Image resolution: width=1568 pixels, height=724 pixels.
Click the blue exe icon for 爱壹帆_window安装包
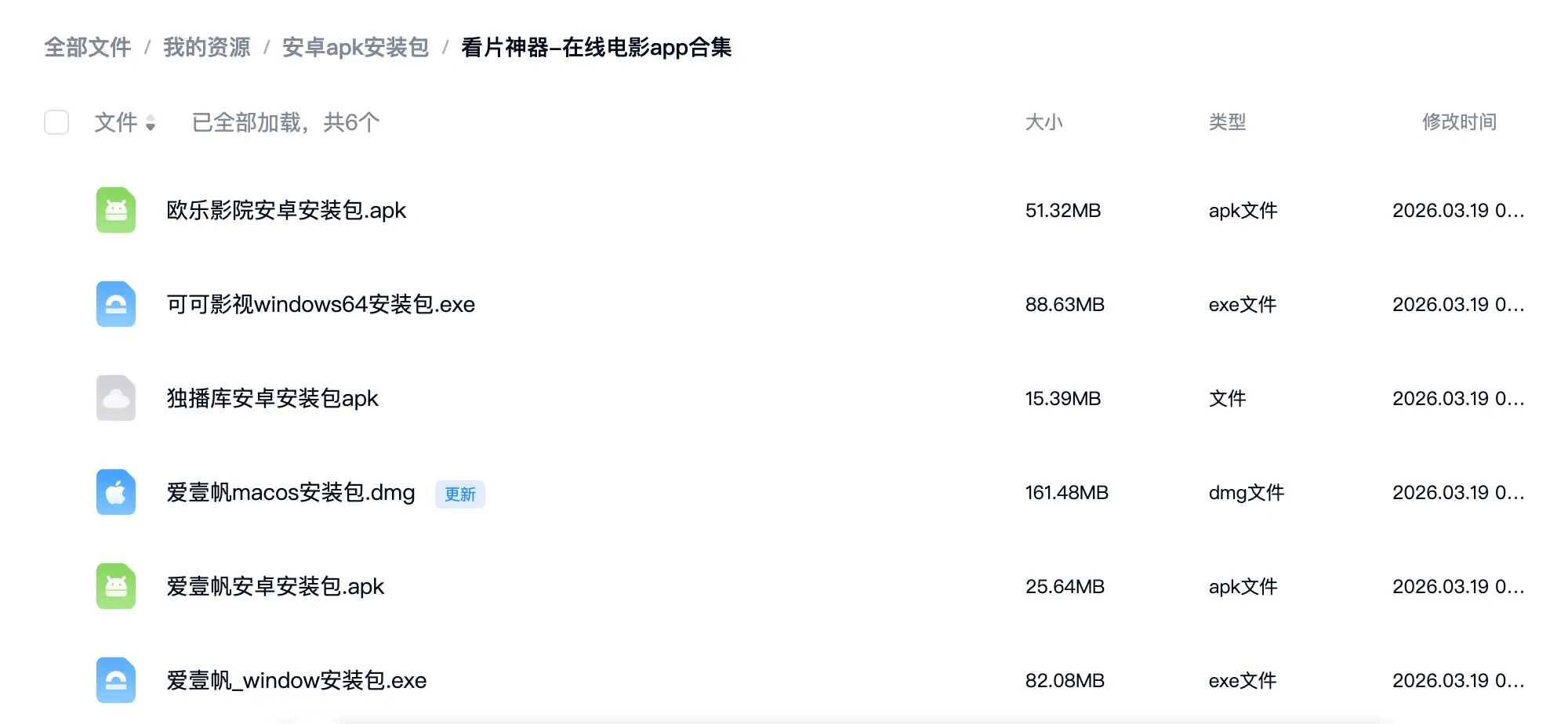point(116,680)
